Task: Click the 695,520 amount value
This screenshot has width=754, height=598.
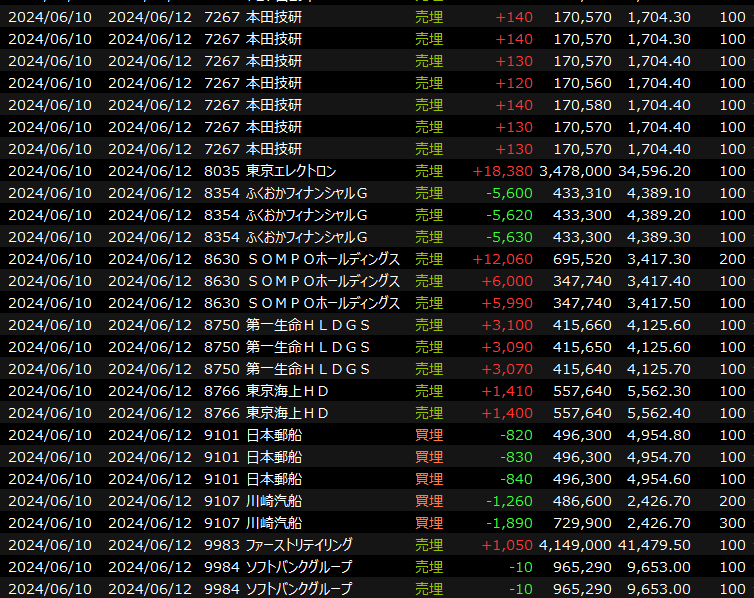Action: (577, 259)
